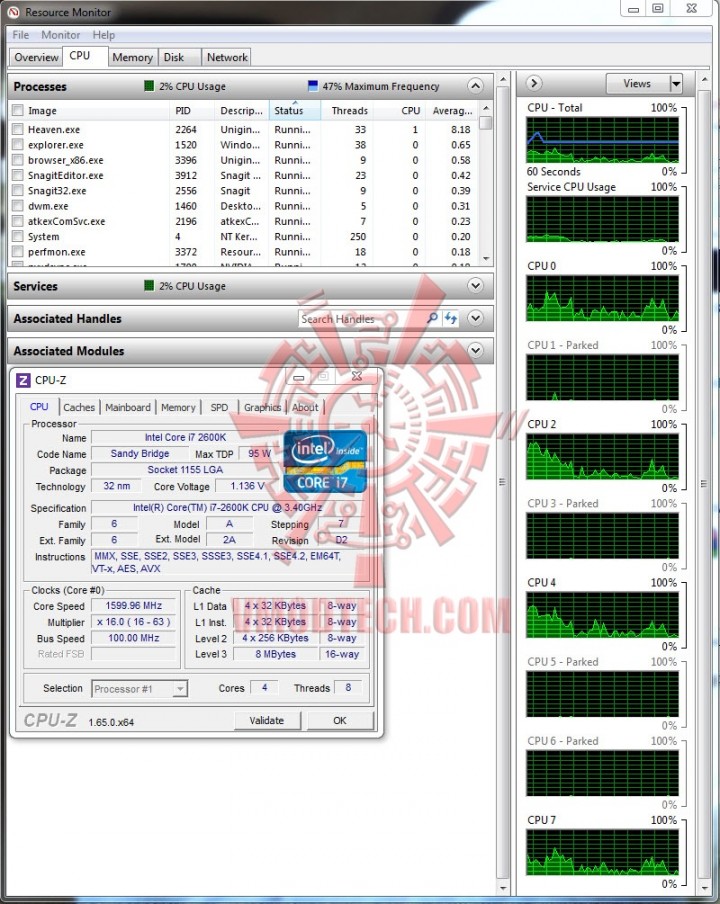Switch to the Memory tab in Resource Monitor
Viewport: 720px width, 904px height.
point(132,57)
